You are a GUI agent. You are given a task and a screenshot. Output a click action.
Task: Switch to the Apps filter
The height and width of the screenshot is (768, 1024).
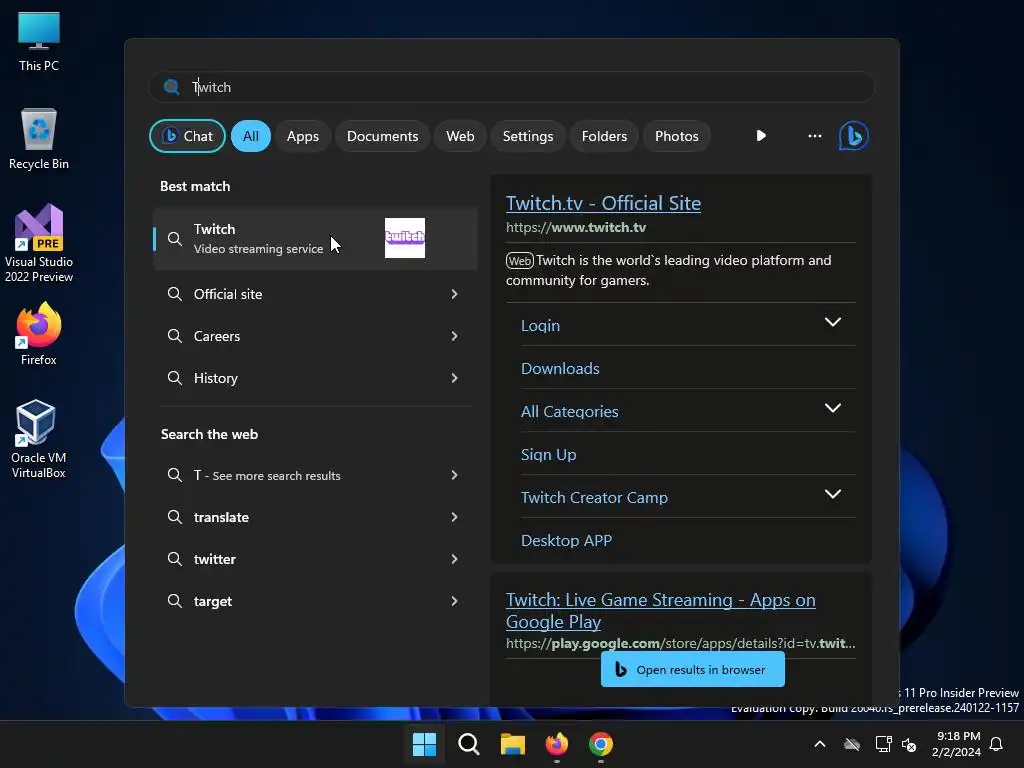302,136
